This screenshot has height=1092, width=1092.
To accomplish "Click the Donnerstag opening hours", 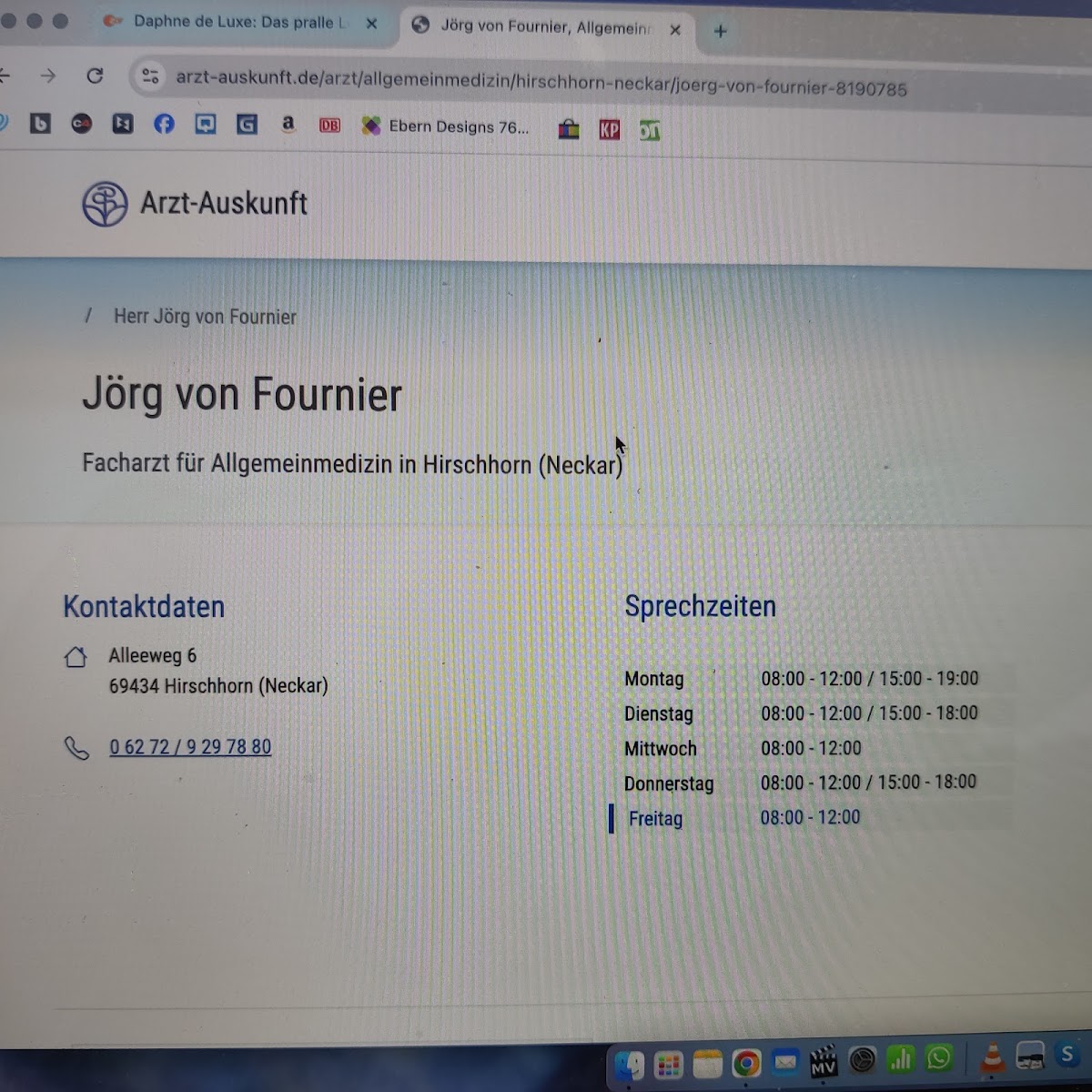I will (868, 783).
